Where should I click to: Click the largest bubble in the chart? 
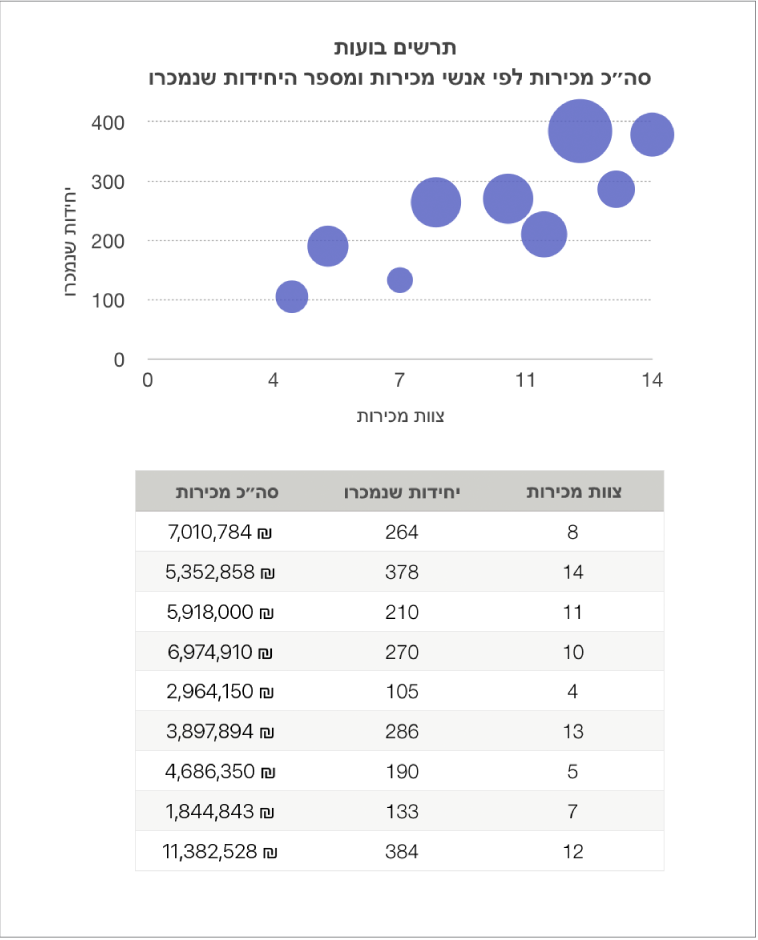pyautogui.click(x=580, y=130)
